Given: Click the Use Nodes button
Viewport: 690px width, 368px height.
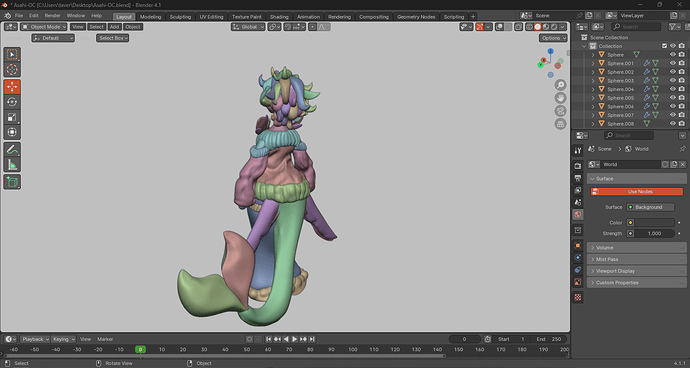Looking at the screenshot, I should 637,191.
